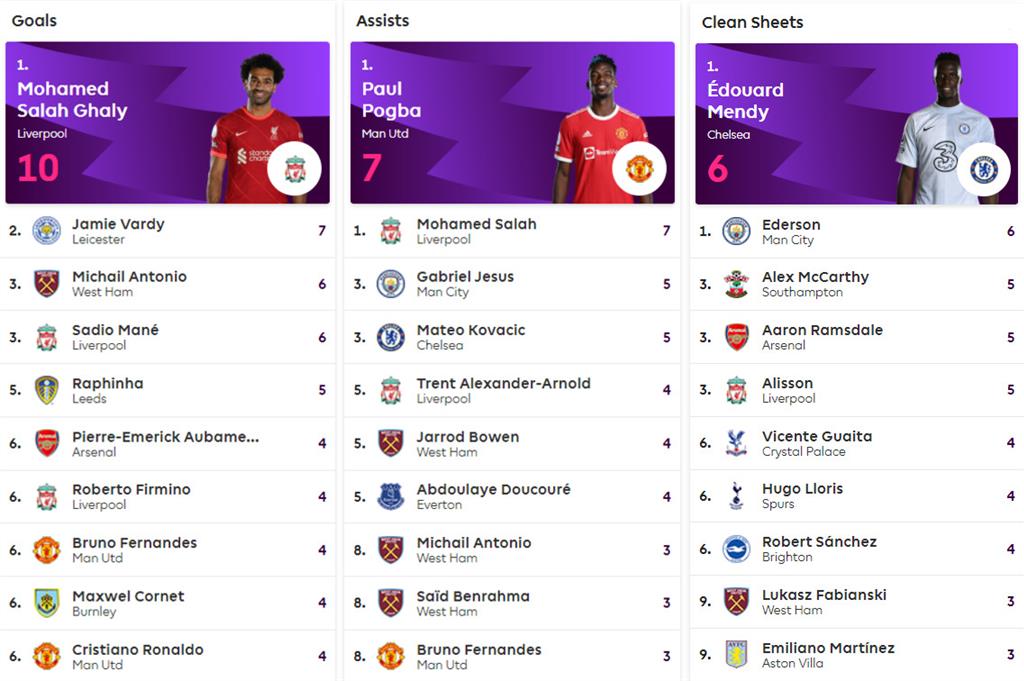Click the Clean Sheets section heading
1024x681 pixels.
[x=752, y=22]
